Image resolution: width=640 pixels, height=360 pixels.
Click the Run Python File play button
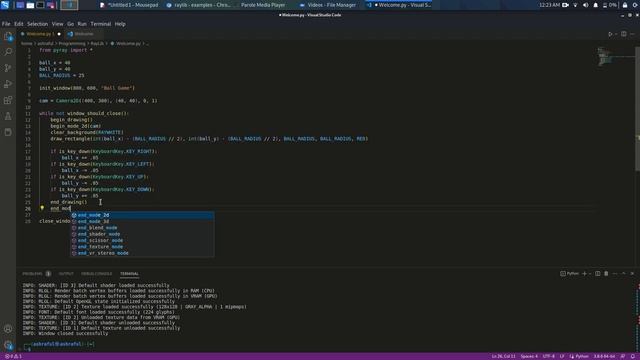[x=610, y=34]
